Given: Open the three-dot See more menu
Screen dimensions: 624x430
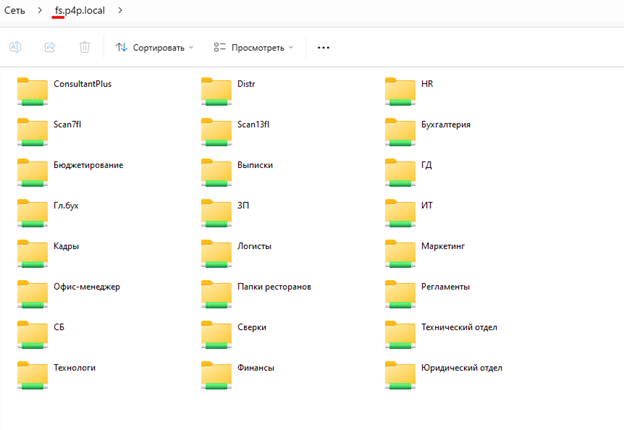Looking at the screenshot, I should point(323,47).
